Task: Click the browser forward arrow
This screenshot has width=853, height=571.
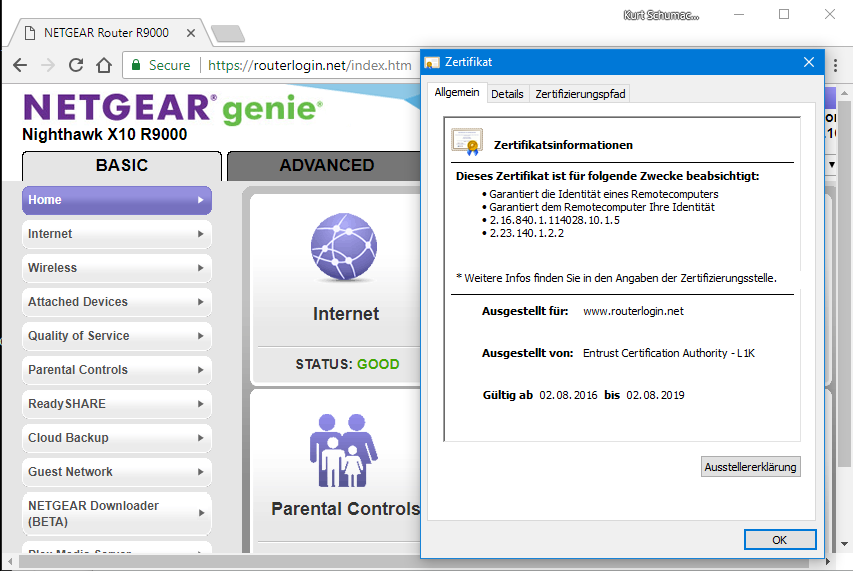Action: coord(48,65)
